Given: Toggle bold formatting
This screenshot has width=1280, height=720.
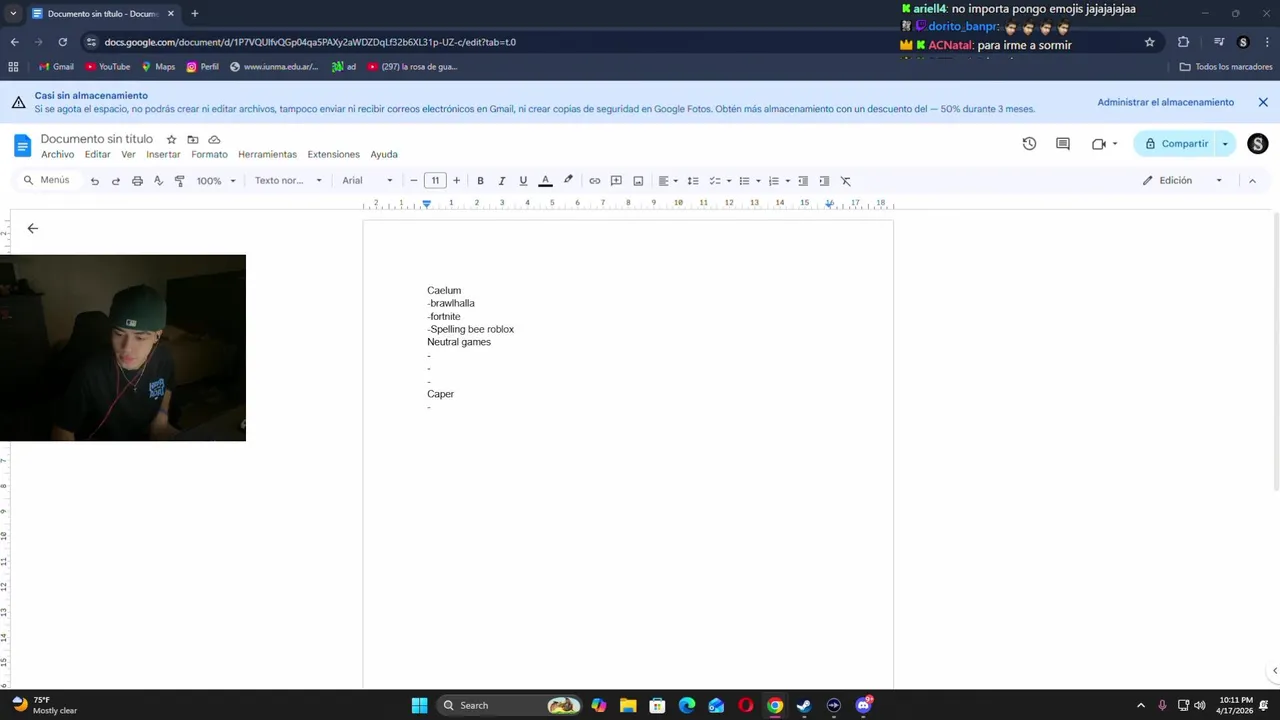Looking at the screenshot, I should coord(480,181).
